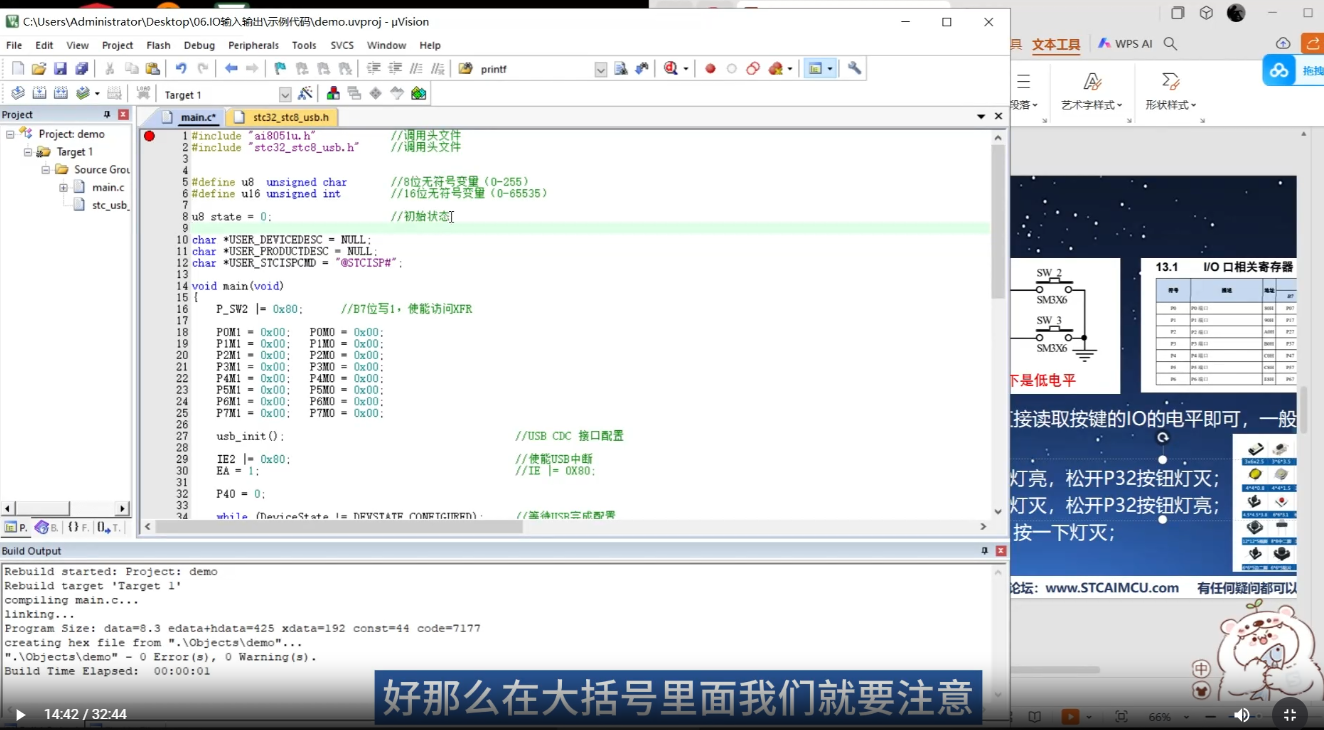
Task: Open Configuration with the wrench icon
Action: pyautogui.click(x=854, y=69)
